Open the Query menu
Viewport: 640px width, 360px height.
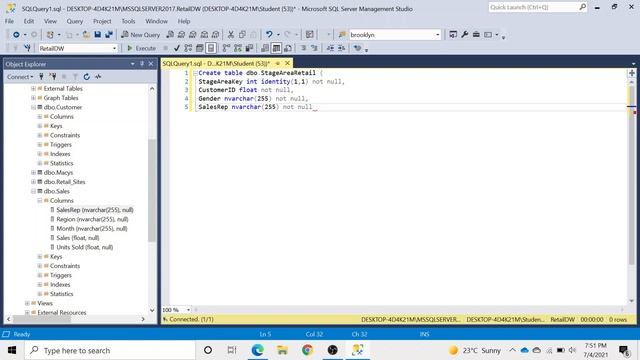click(x=75, y=21)
